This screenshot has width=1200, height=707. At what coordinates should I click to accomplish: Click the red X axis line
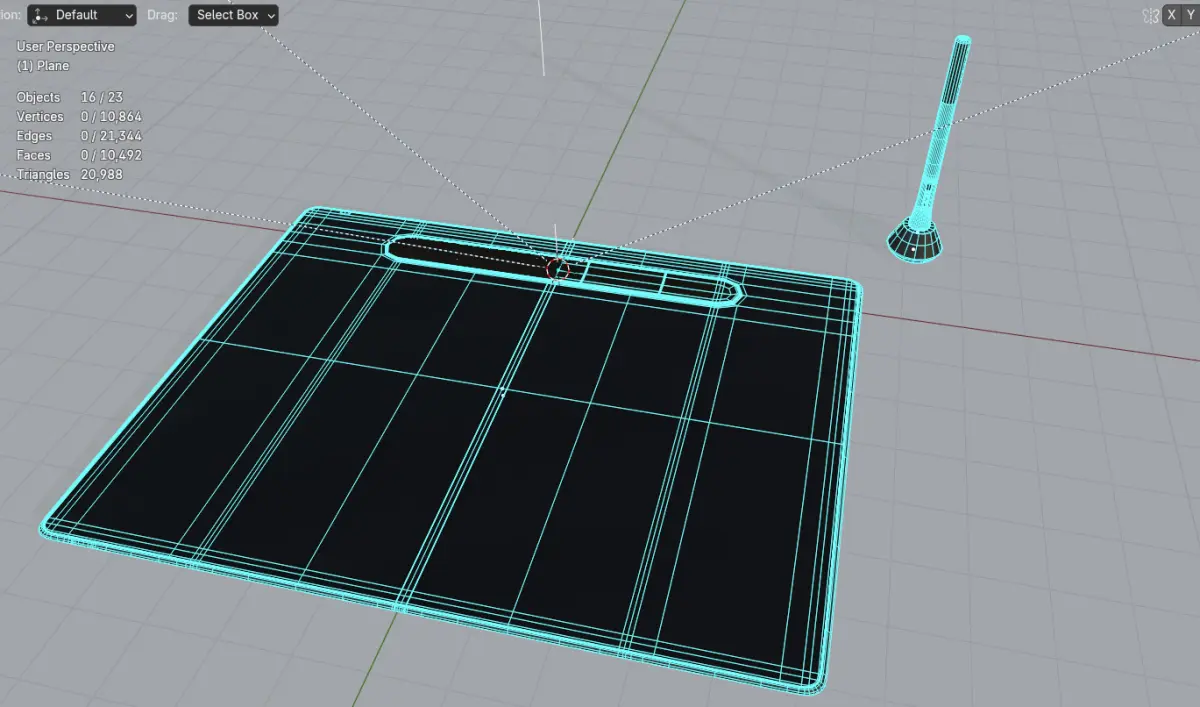1030,336
